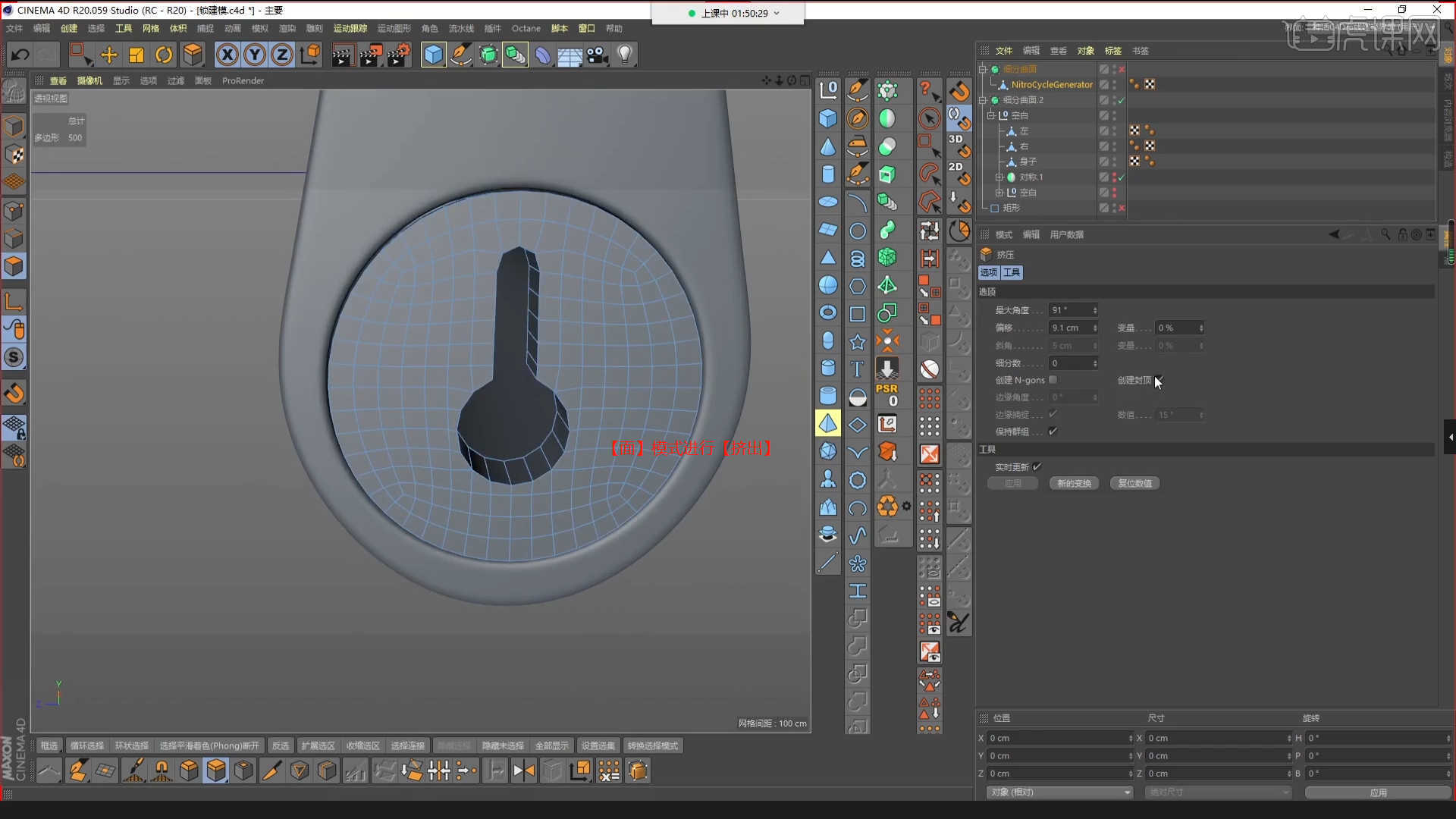
Task: Click the 循环选择 loop selection button
Action: 87,745
